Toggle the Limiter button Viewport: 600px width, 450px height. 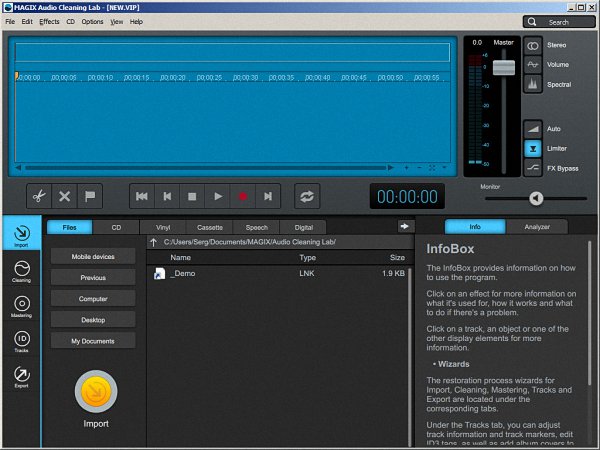[x=534, y=147]
